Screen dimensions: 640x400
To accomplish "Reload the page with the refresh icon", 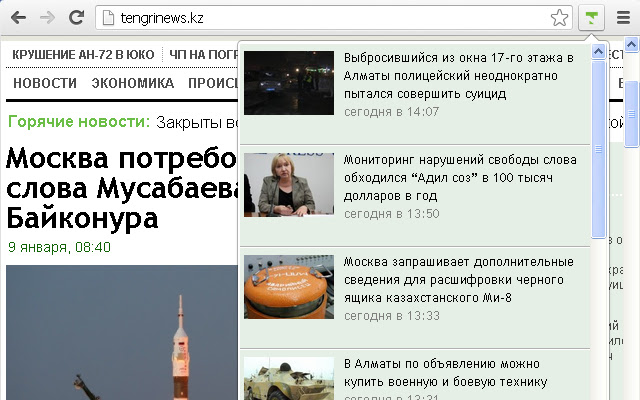I will 76,18.
